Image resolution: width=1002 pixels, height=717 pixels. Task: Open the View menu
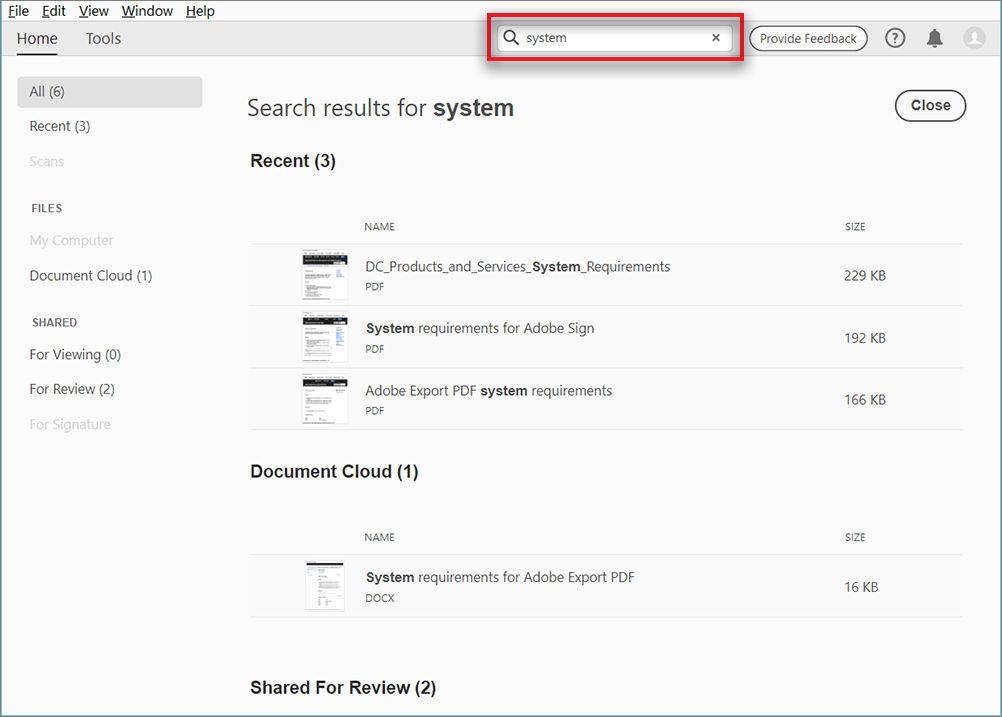pos(93,11)
